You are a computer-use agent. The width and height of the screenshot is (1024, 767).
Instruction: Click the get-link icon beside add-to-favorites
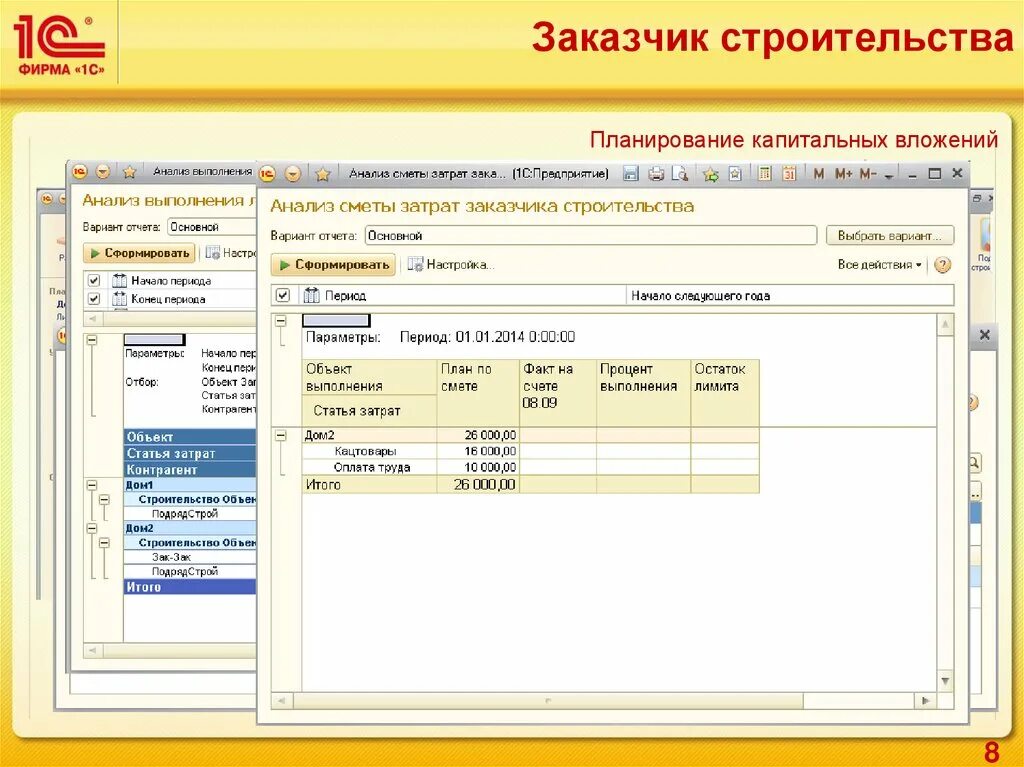tap(735, 174)
